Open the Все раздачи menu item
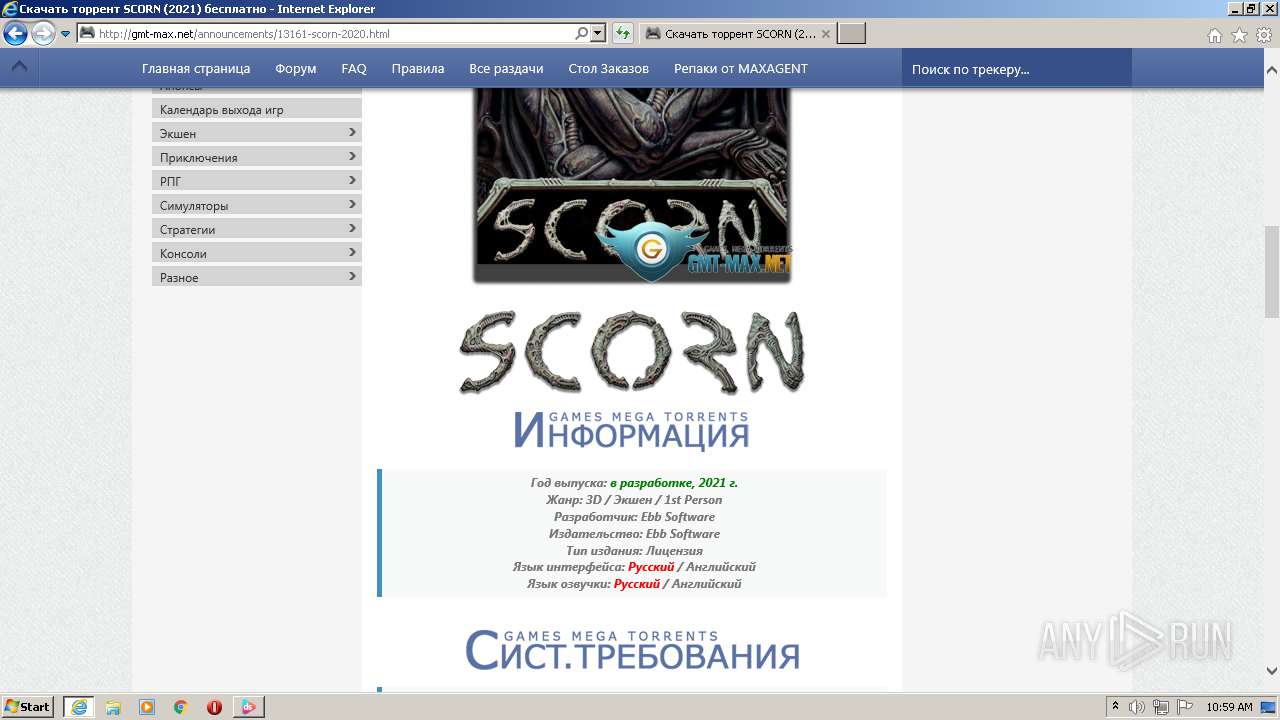Viewport: 1280px width, 720px height. 506,69
